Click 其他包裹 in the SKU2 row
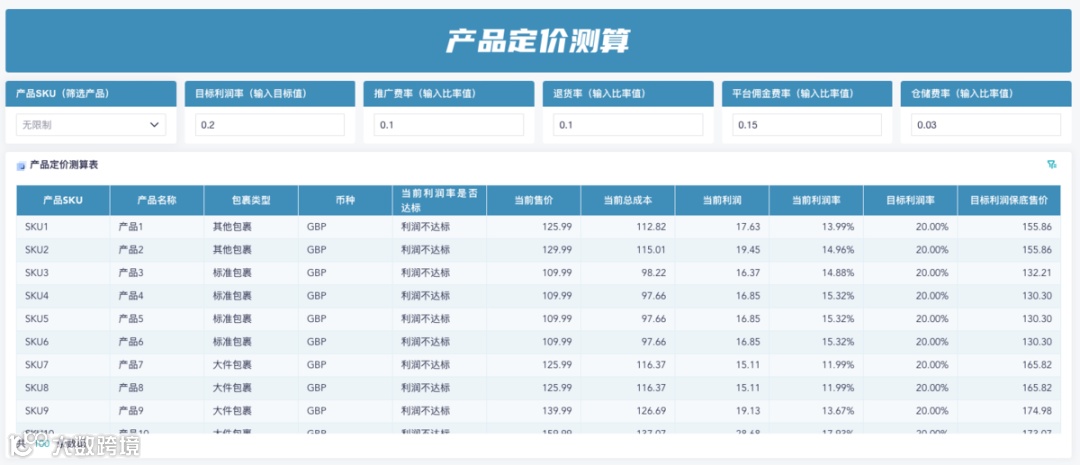Viewport: 1080px width, 465px height. 232,249
